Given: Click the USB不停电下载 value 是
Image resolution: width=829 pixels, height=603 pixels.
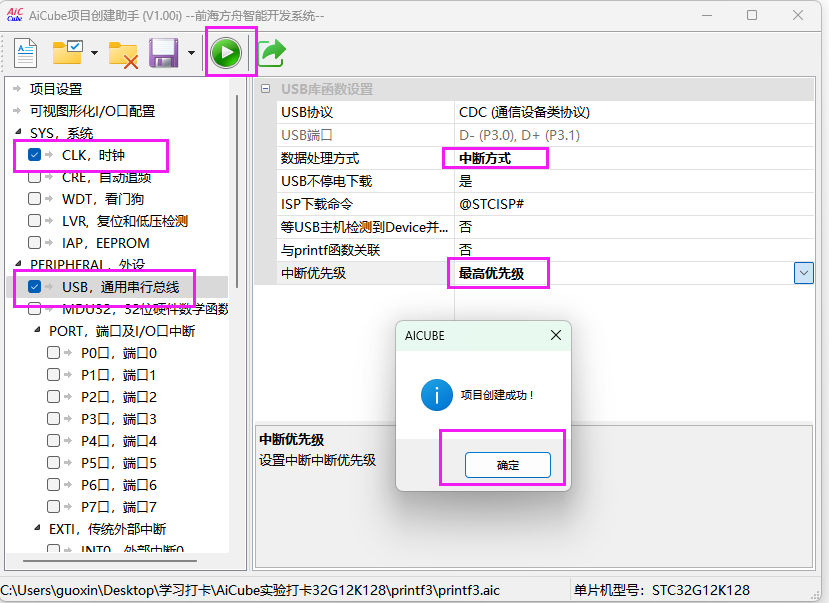Looking at the screenshot, I should click(465, 181).
